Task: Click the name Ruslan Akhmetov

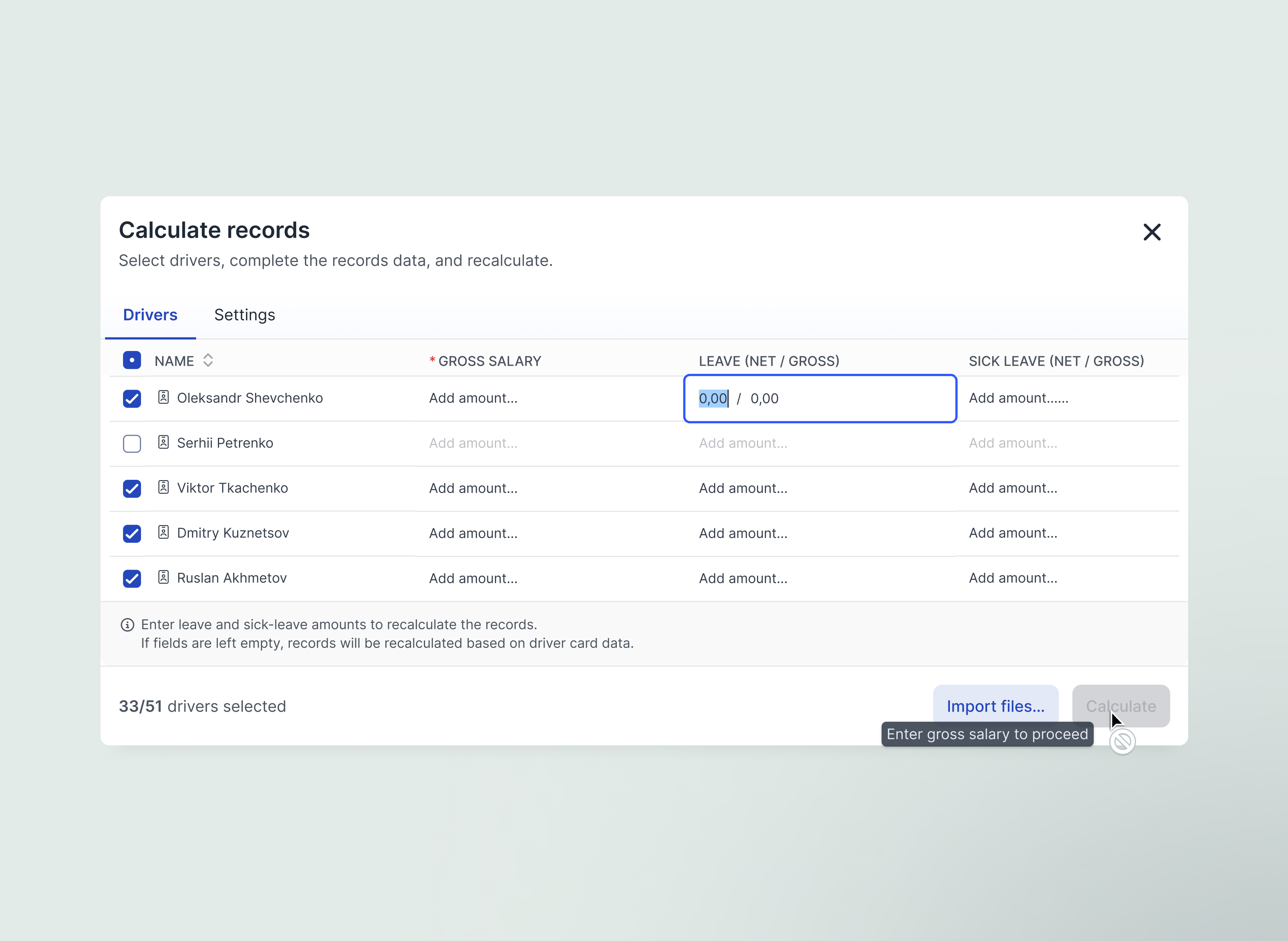Action: 232,578
